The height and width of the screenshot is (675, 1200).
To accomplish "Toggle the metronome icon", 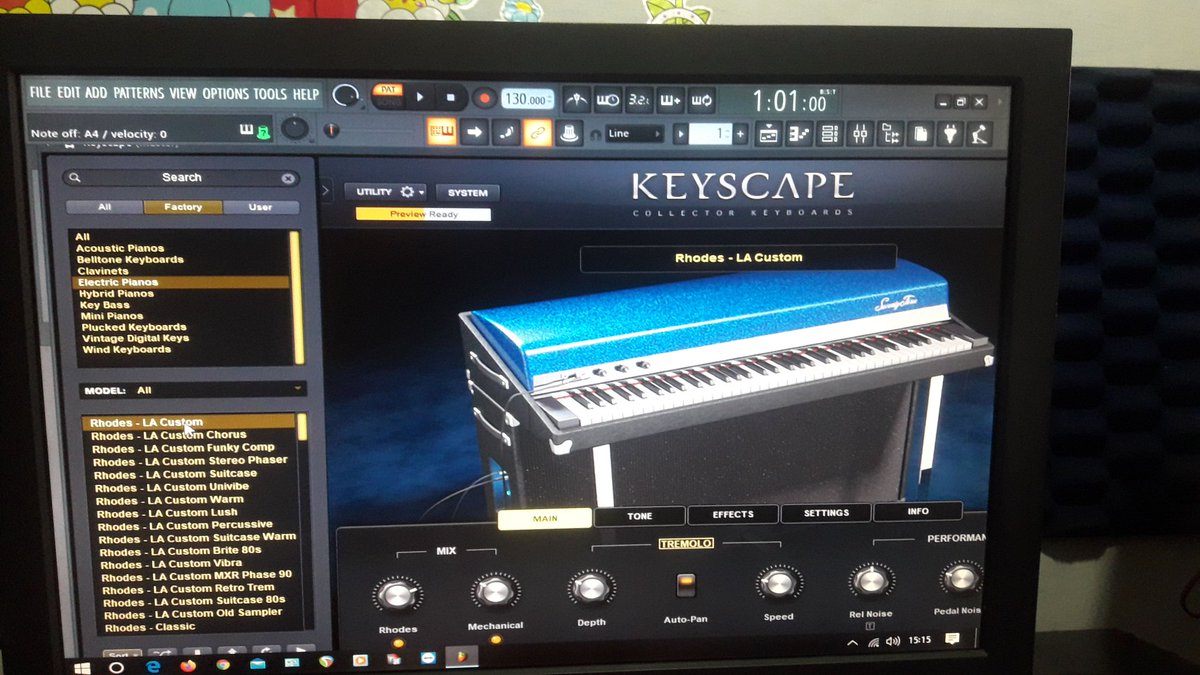I will click(576, 99).
